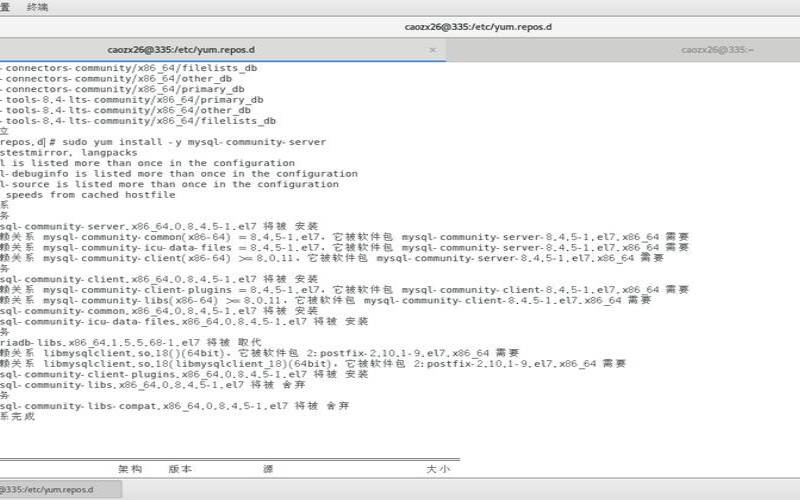Open the 终端 menu in top panel
This screenshot has width=800, height=500.
37,6
